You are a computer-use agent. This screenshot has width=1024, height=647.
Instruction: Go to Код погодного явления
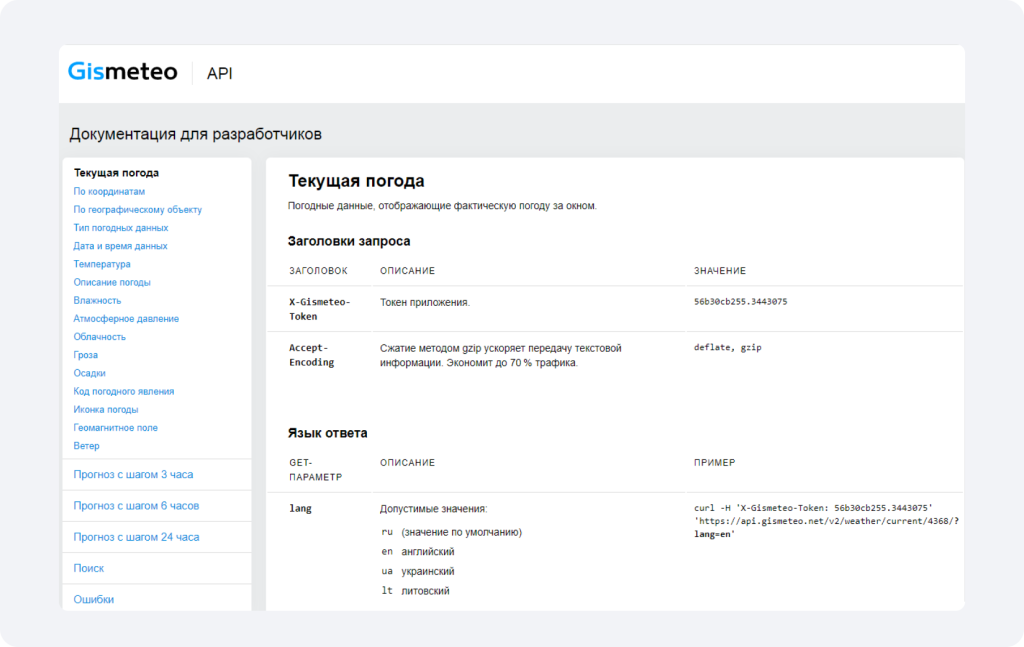click(124, 392)
